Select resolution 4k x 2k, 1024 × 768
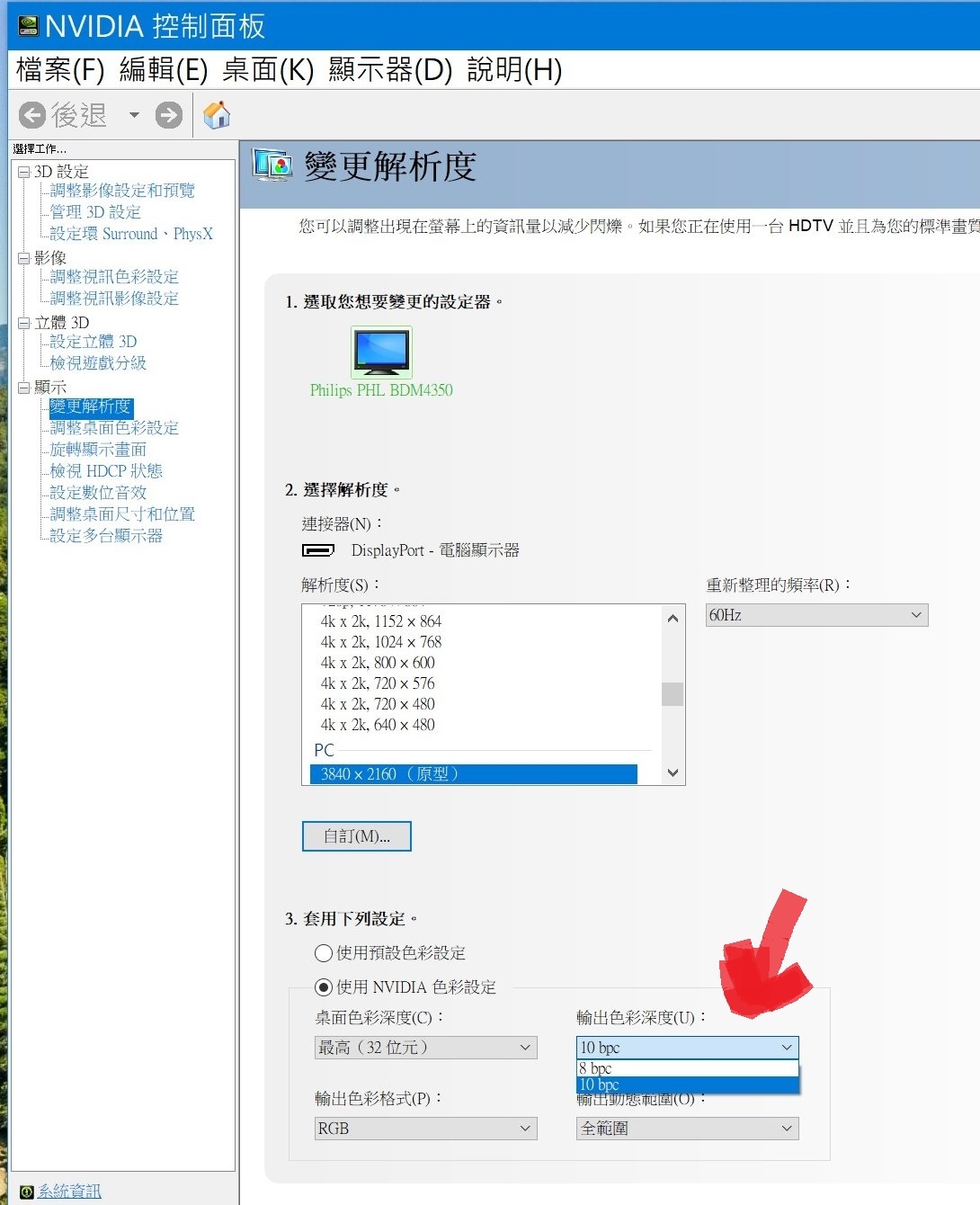Screen dimensions: 980x1205 [381, 642]
